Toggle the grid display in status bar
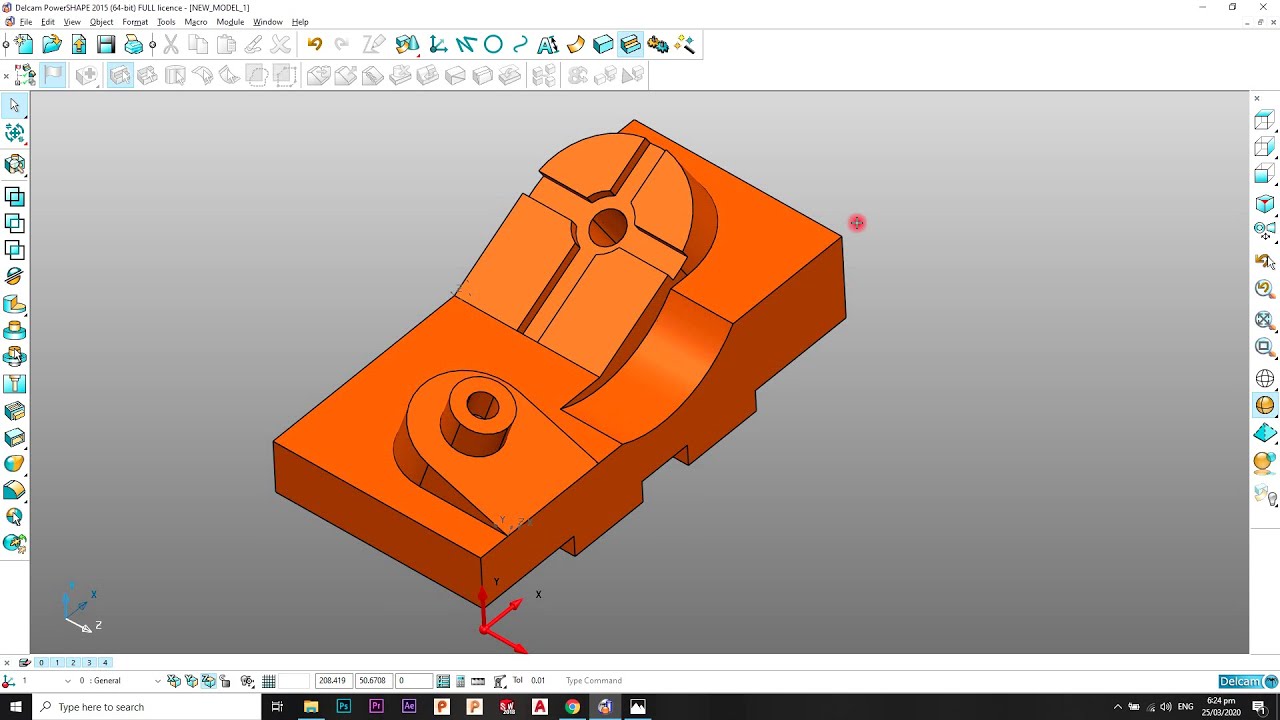Image resolution: width=1280 pixels, height=720 pixels. point(269,681)
